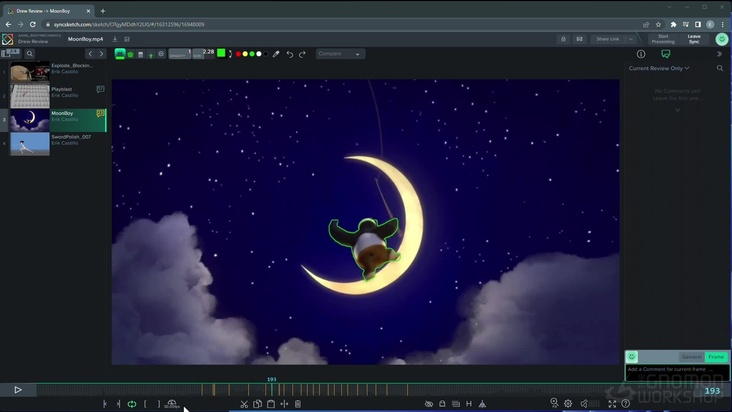732x412 pixels.
Task: Click the fullscreen icon in bottom toolbar
Action: tap(612, 404)
